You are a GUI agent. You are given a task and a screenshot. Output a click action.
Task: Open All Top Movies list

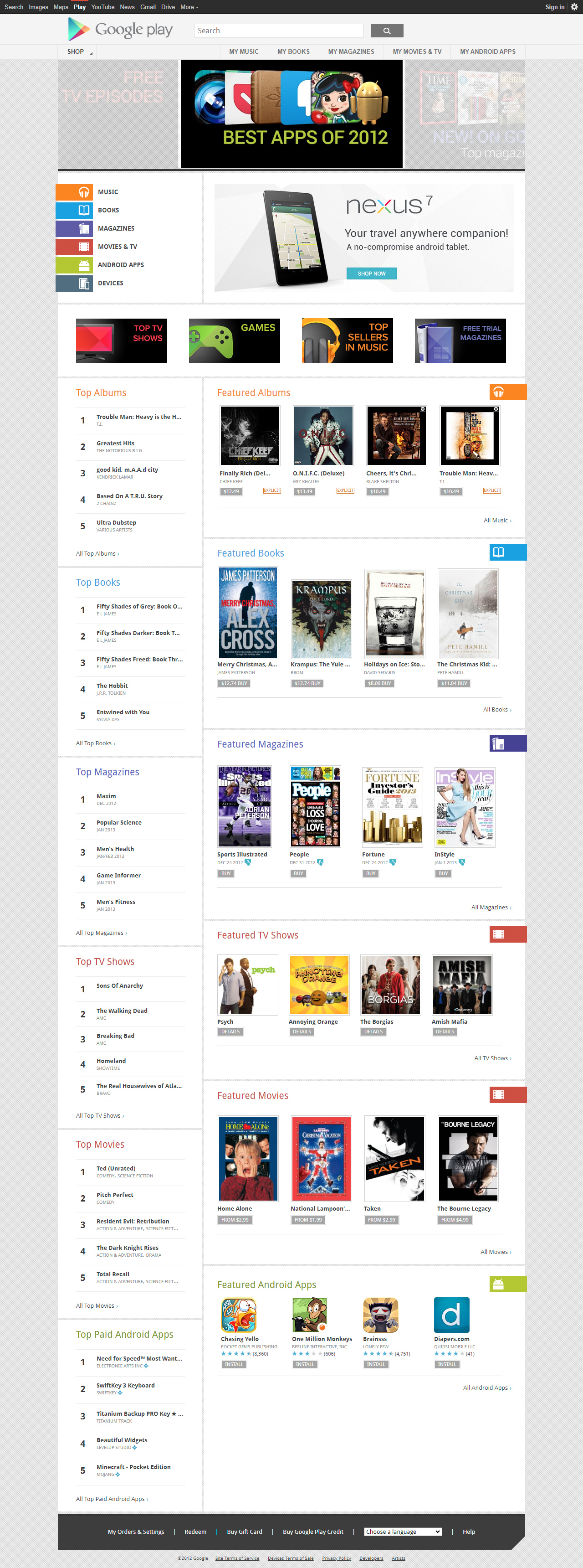pyautogui.click(x=97, y=1305)
